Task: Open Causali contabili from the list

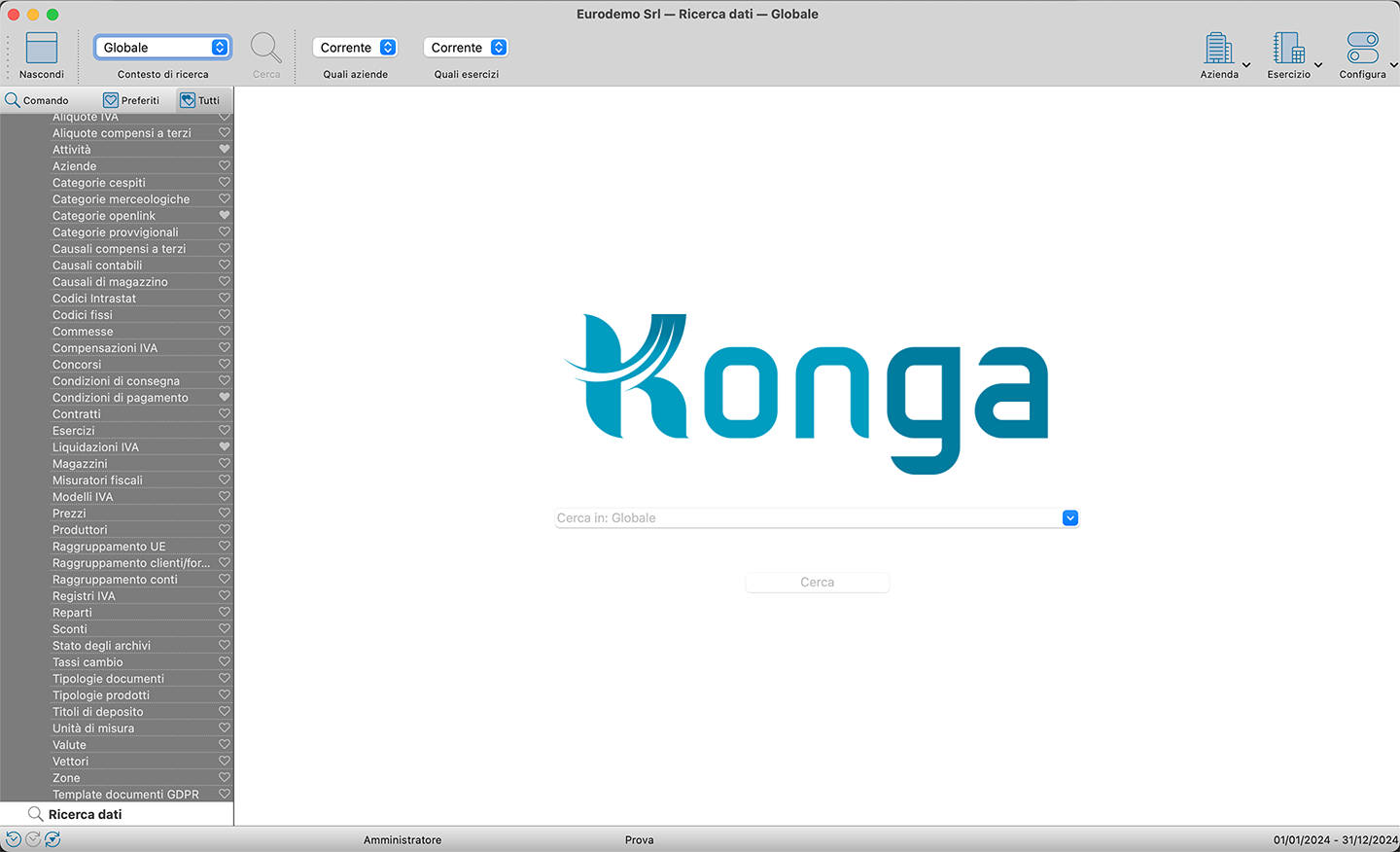Action: coord(97,266)
